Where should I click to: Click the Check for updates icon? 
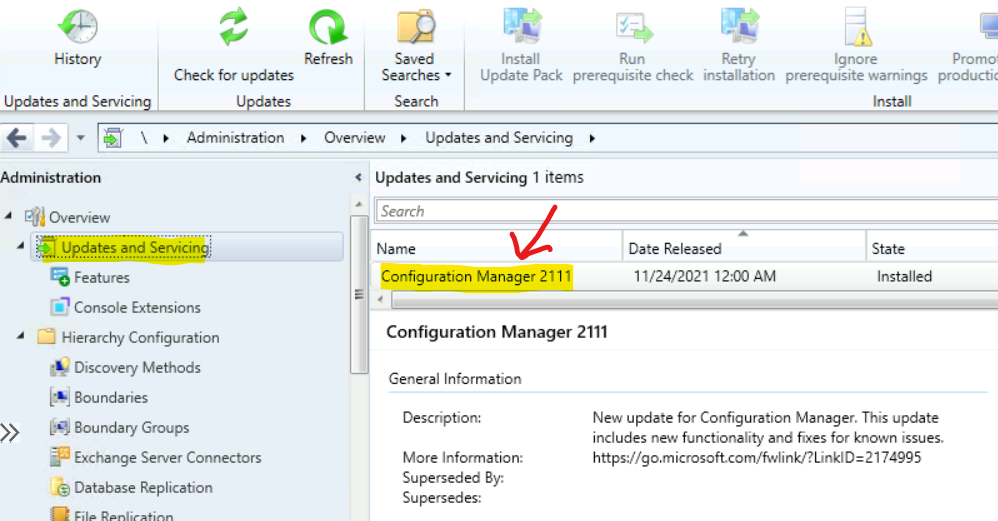(234, 27)
